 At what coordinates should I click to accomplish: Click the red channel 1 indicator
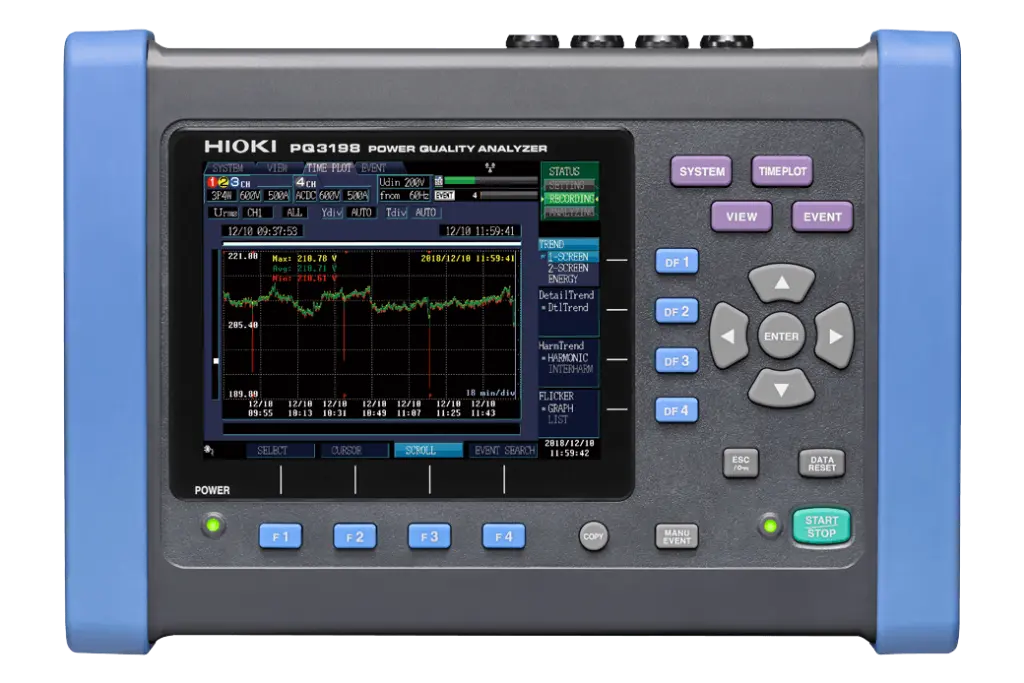[x=212, y=182]
